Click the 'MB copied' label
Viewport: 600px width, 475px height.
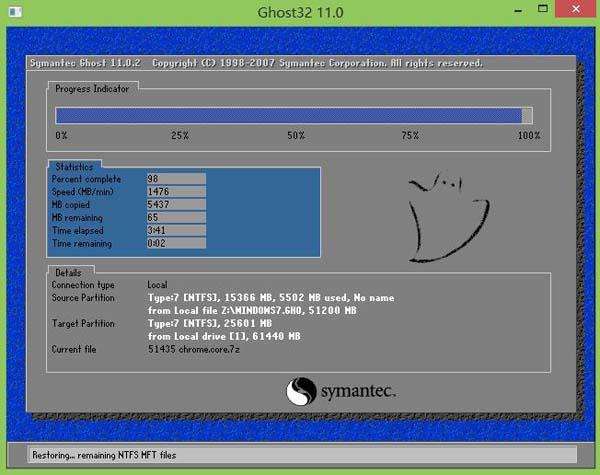pyautogui.click(x=70, y=205)
